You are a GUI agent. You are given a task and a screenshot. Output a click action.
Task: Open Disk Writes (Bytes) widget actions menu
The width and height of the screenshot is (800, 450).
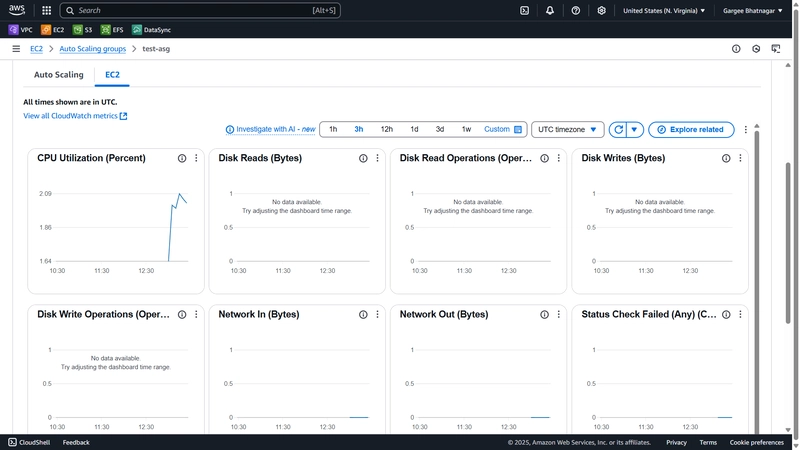pyautogui.click(x=740, y=158)
